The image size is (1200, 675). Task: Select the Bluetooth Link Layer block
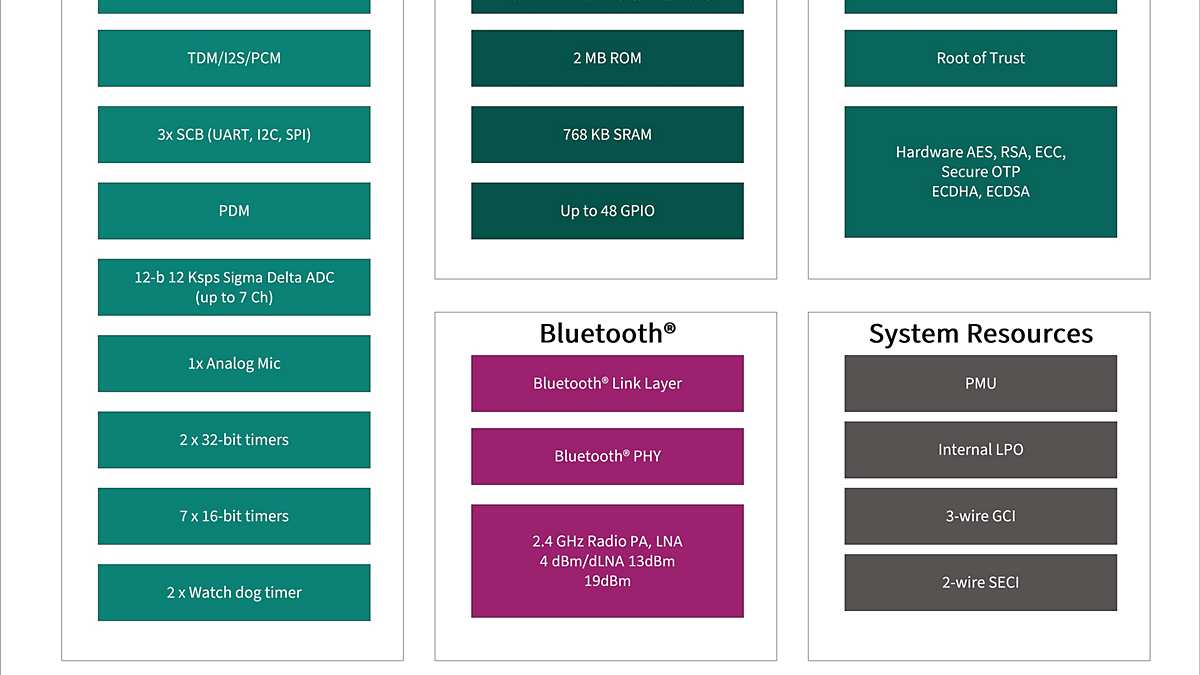[x=607, y=383]
